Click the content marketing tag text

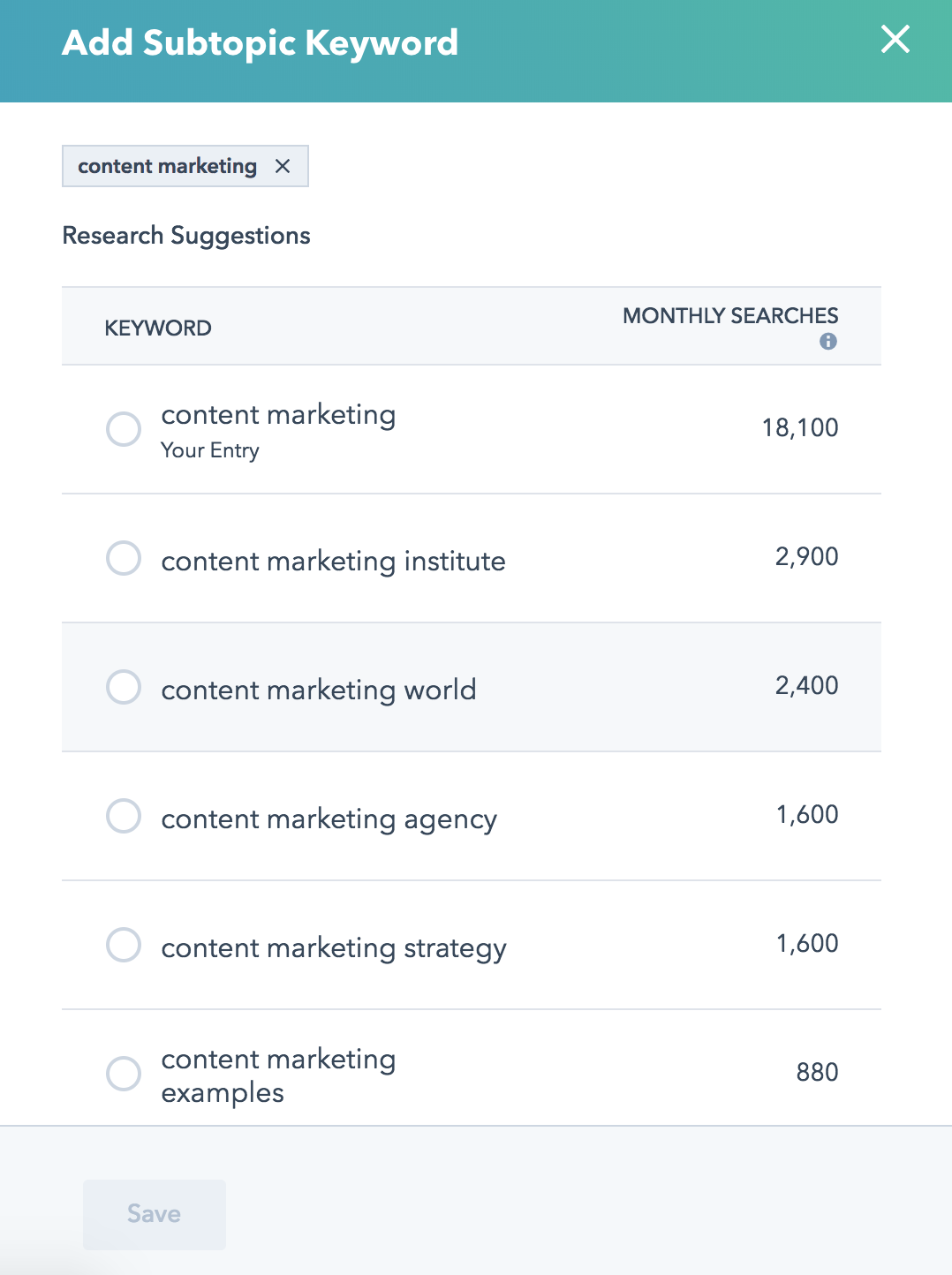pyautogui.click(x=168, y=166)
